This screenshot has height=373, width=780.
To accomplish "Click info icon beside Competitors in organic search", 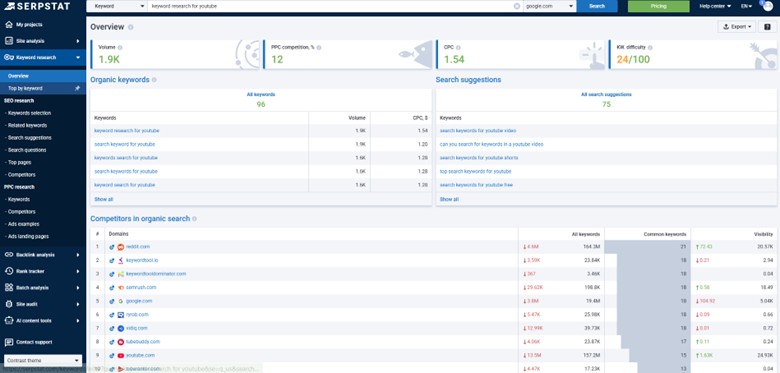I will [195, 219].
